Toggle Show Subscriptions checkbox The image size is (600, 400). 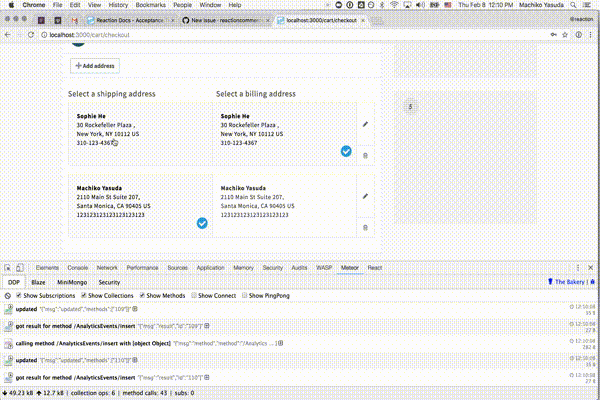[18, 296]
